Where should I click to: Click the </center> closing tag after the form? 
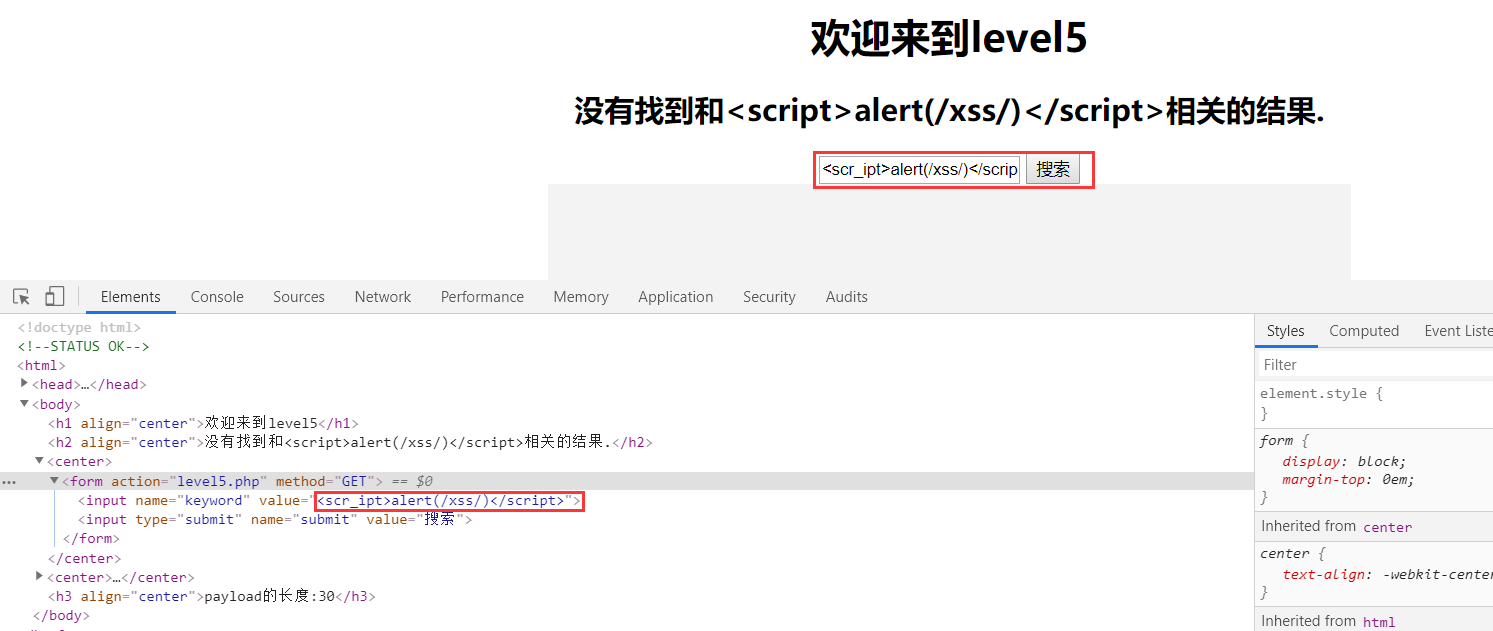84,558
